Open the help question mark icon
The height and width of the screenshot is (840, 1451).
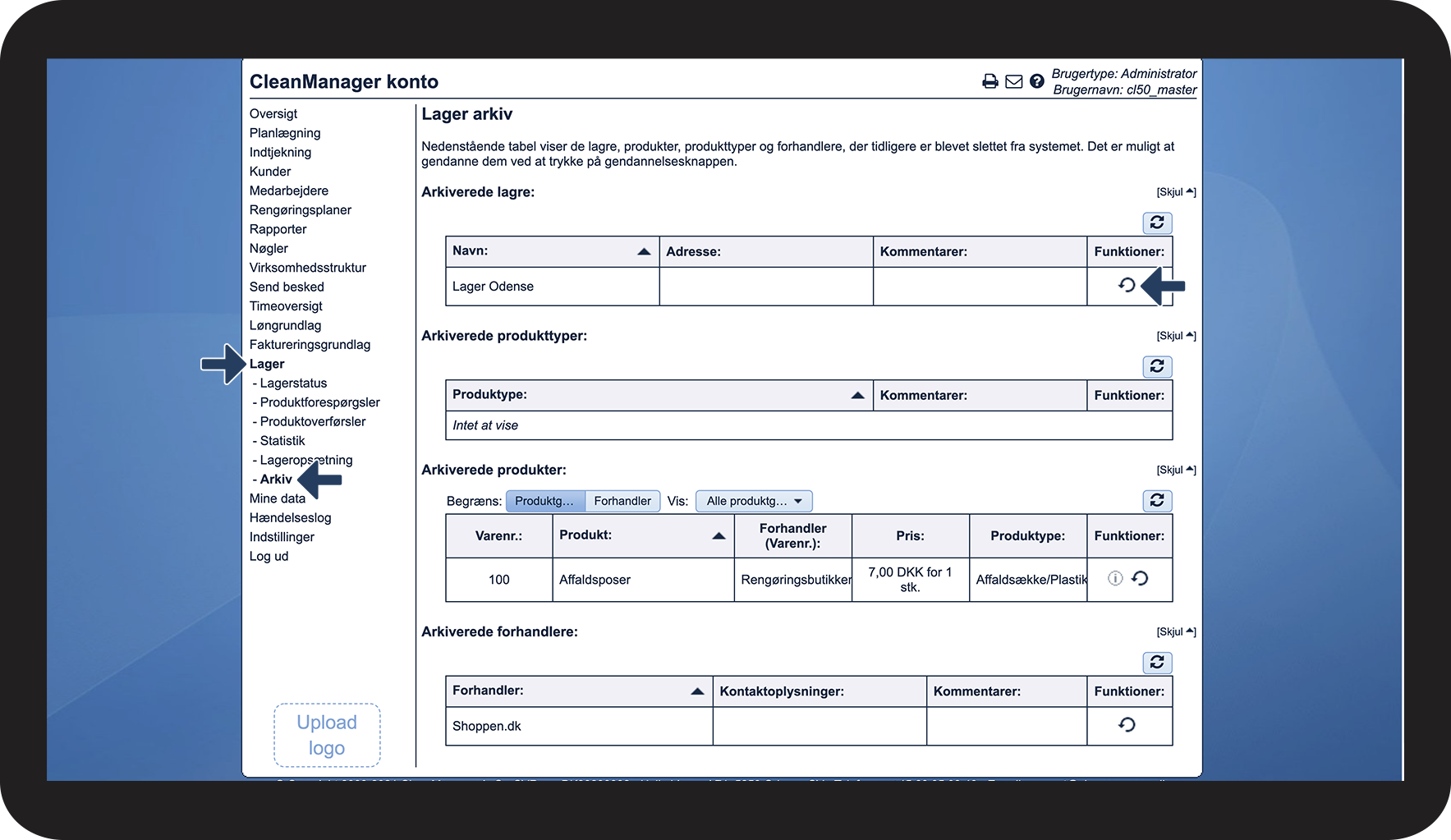click(x=1037, y=81)
